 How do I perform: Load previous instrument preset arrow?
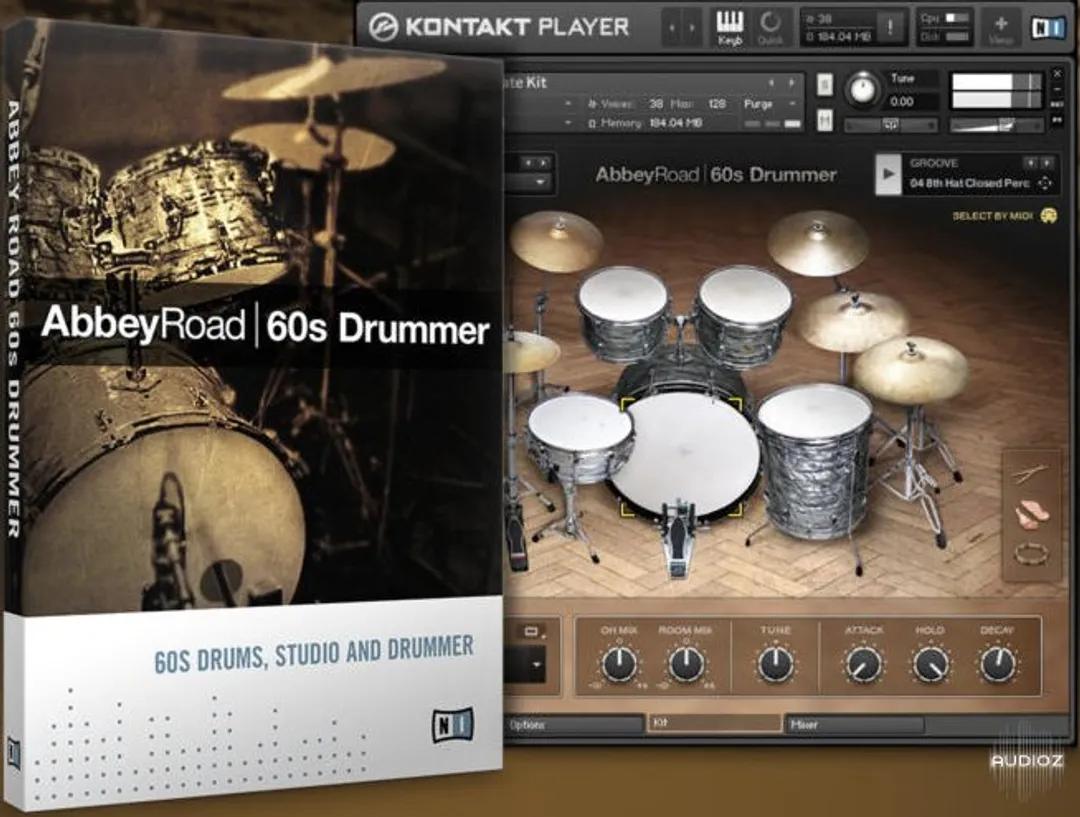[x=771, y=83]
